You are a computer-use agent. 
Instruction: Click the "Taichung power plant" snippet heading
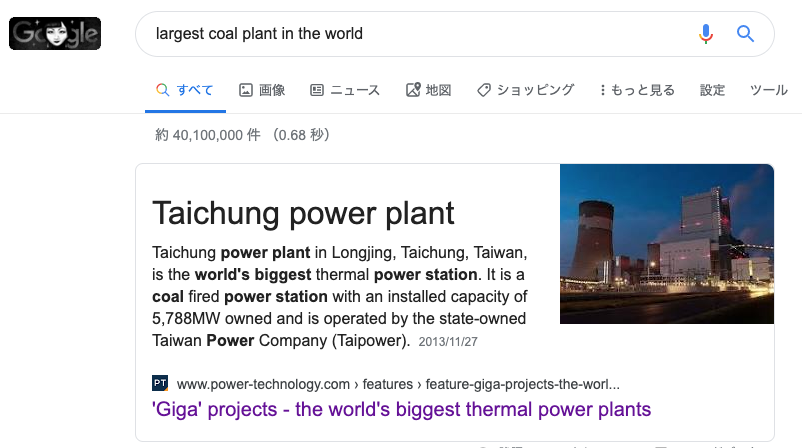(303, 212)
